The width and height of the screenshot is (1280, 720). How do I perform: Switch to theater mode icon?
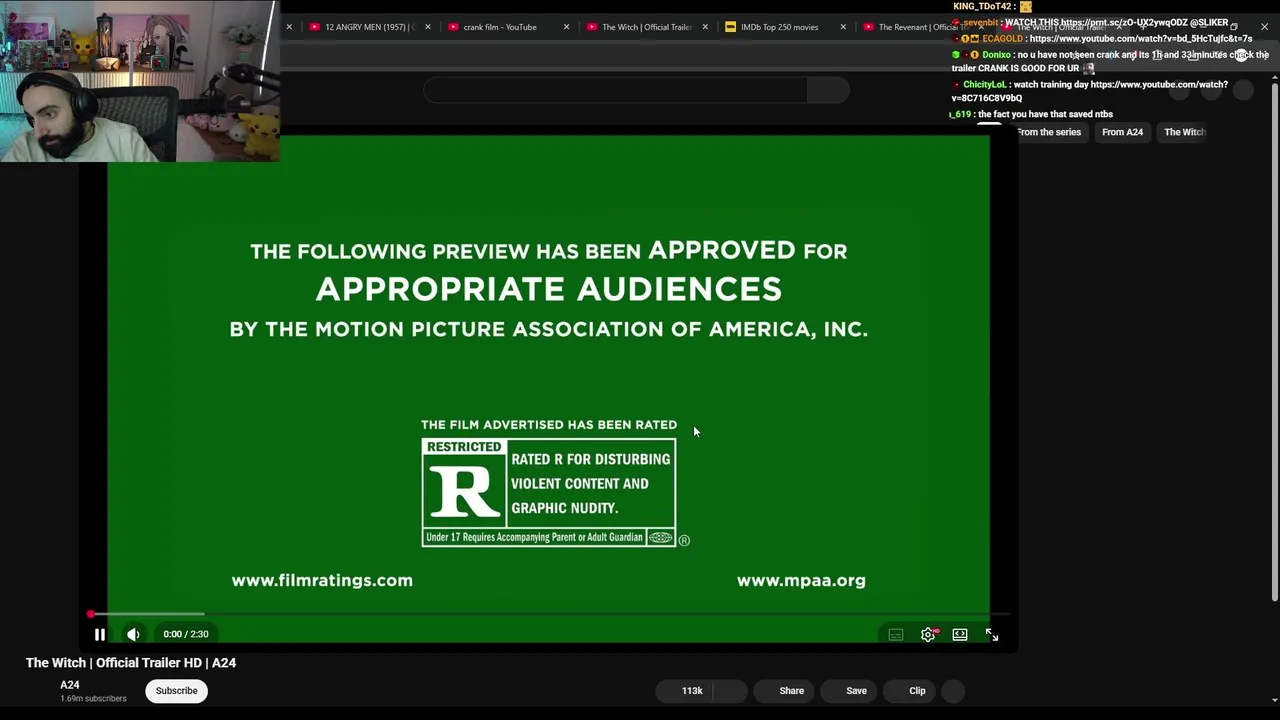click(960, 634)
